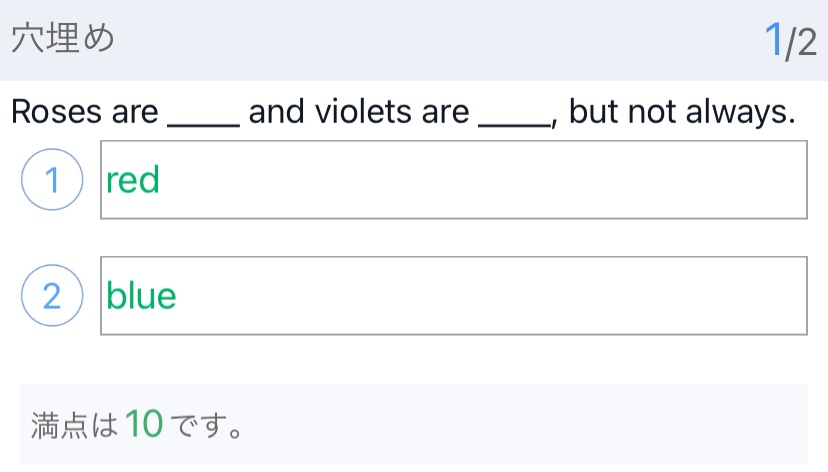Click the green score number 10
828x472 pixels.
tap(144, 425)
